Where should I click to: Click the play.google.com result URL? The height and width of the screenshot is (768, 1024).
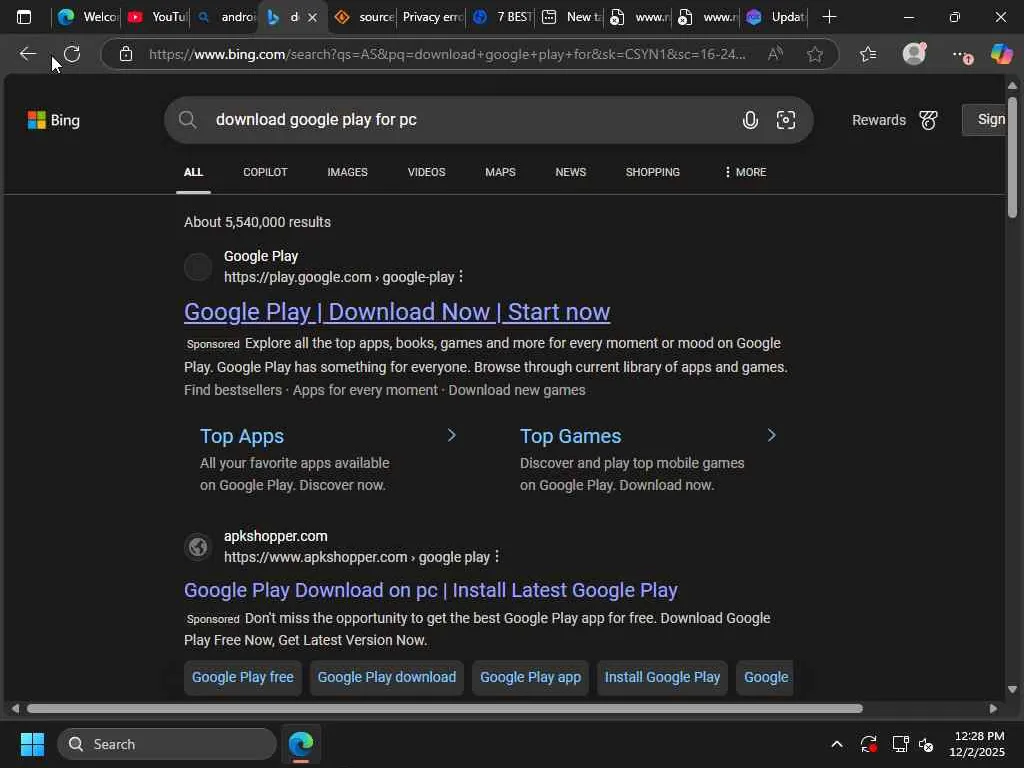coord(339,277)
